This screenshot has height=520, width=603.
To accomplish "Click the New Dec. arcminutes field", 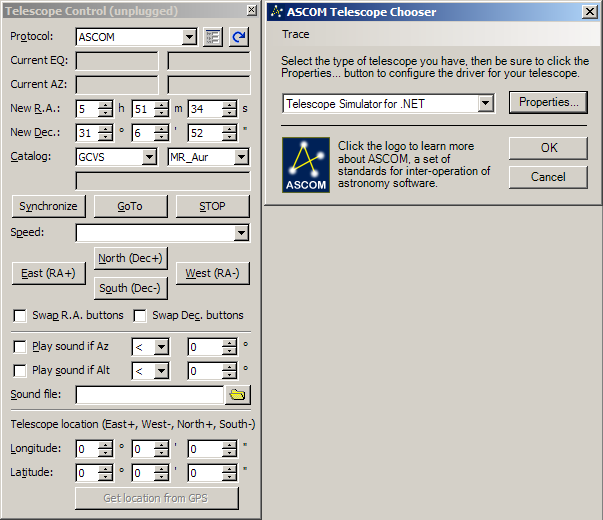I will 143,133.
